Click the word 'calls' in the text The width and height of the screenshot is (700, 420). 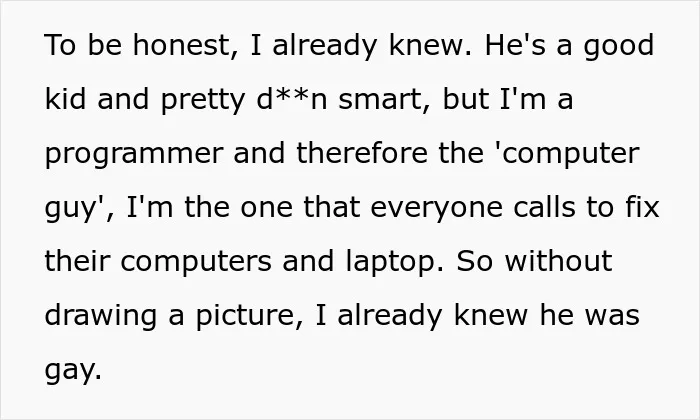tap(545, 206)
